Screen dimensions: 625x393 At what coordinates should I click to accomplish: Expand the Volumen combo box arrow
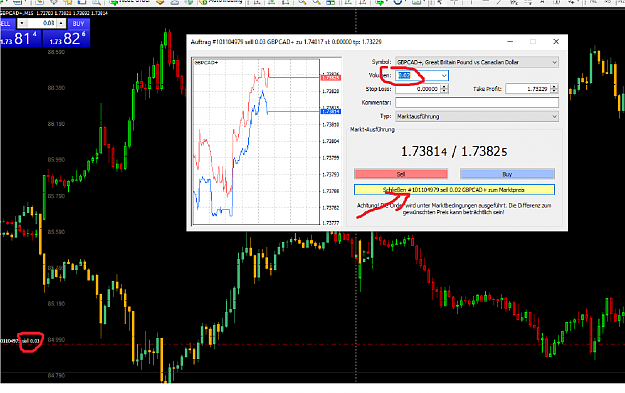pyautogui.click(x=444, y=76)
